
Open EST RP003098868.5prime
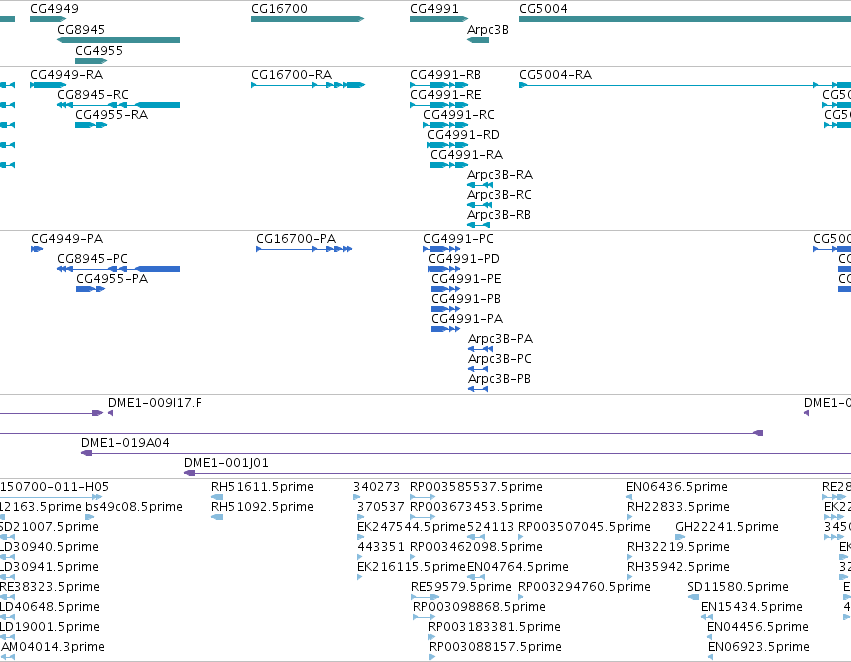479,607
